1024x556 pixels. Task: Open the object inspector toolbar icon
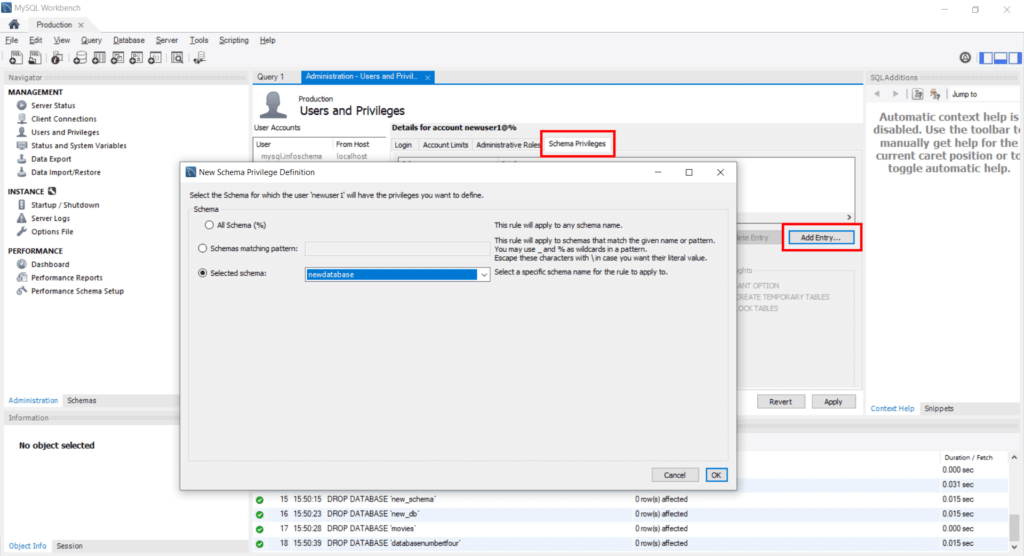57,58
